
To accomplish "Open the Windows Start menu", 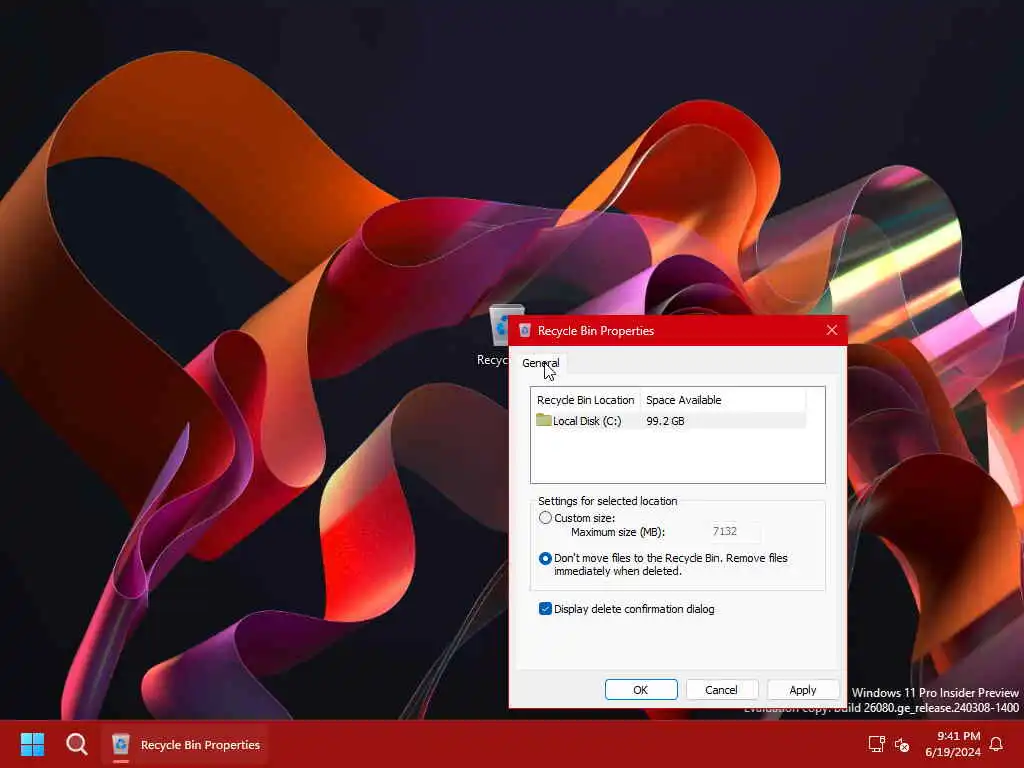I will point(32,744).
